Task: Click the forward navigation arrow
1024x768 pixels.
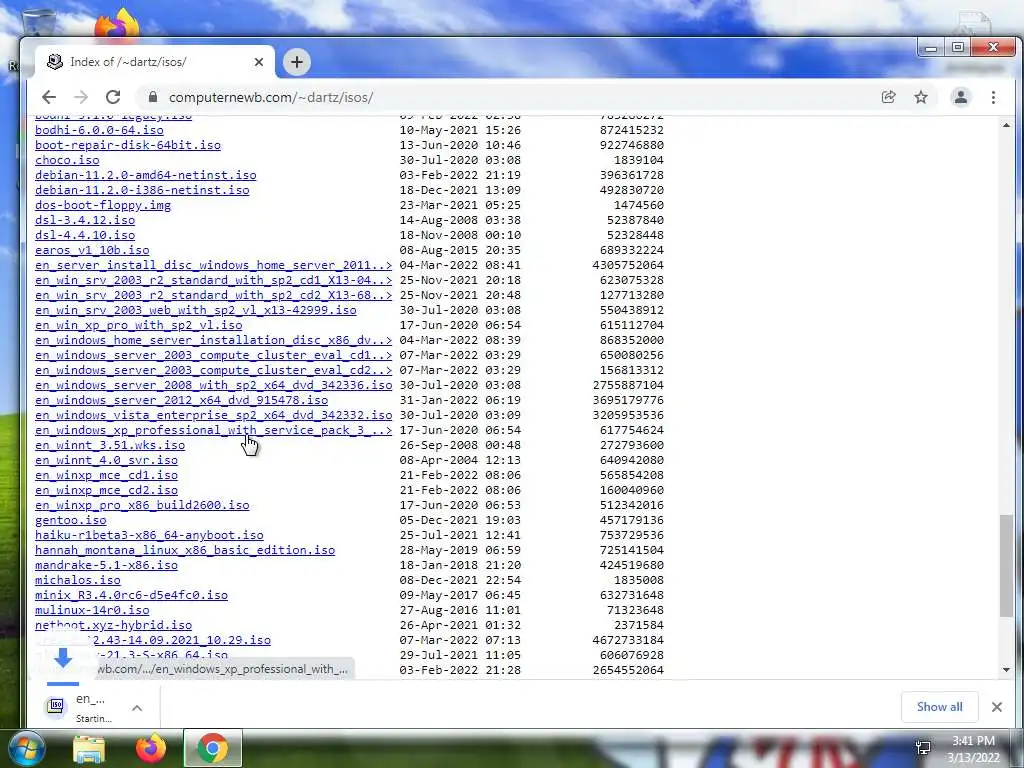Action: [81, 97]
